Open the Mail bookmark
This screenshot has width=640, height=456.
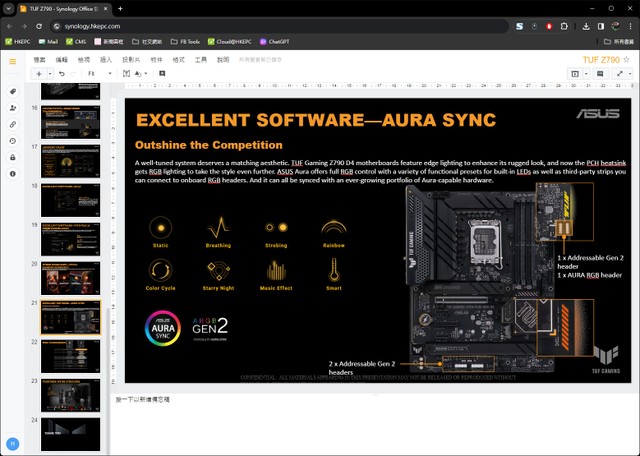click(48, 42)
